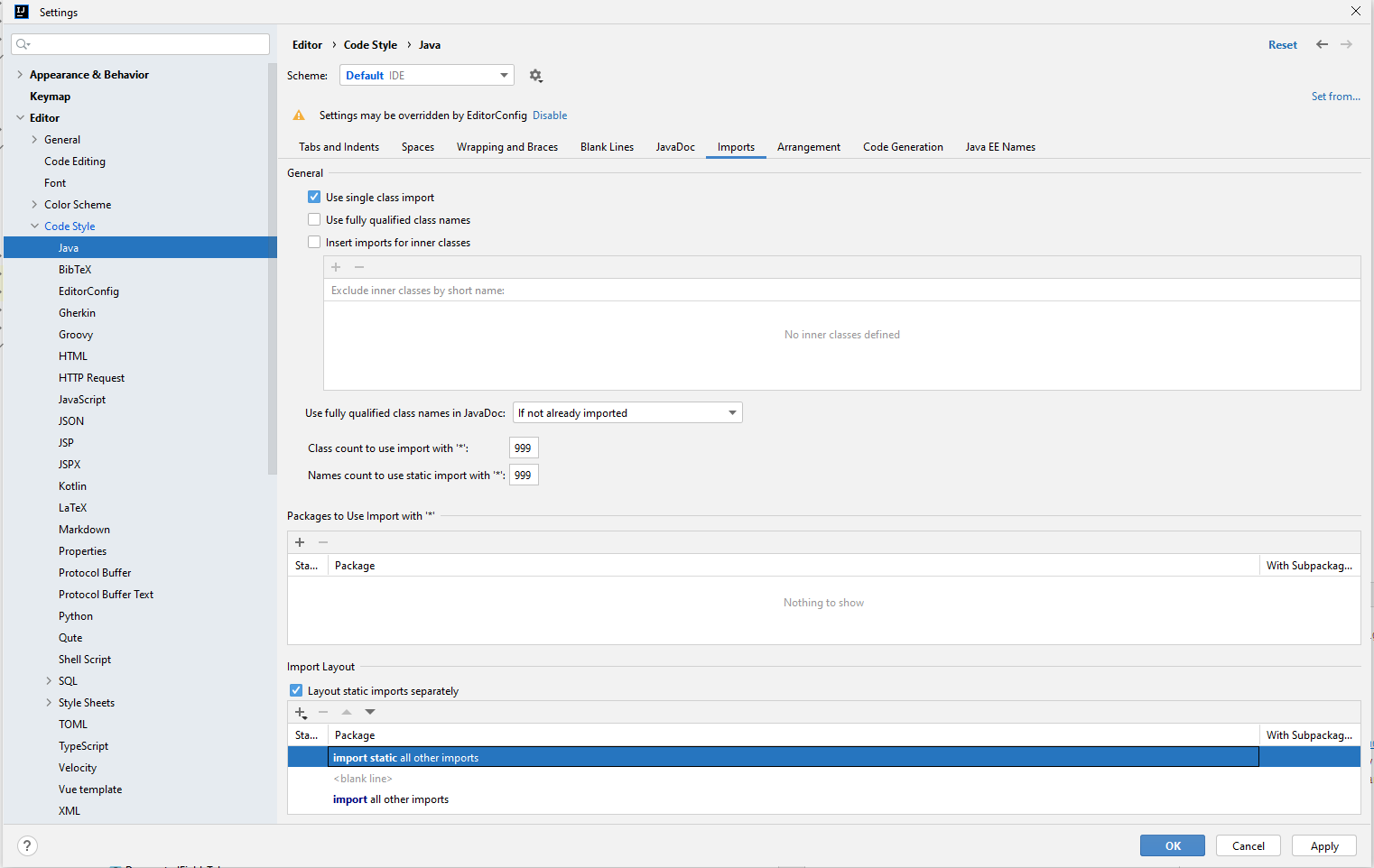This screenshot has height=868, width=1374.
Task: Edit the Class count to use import field
Action: click(523, 448)
